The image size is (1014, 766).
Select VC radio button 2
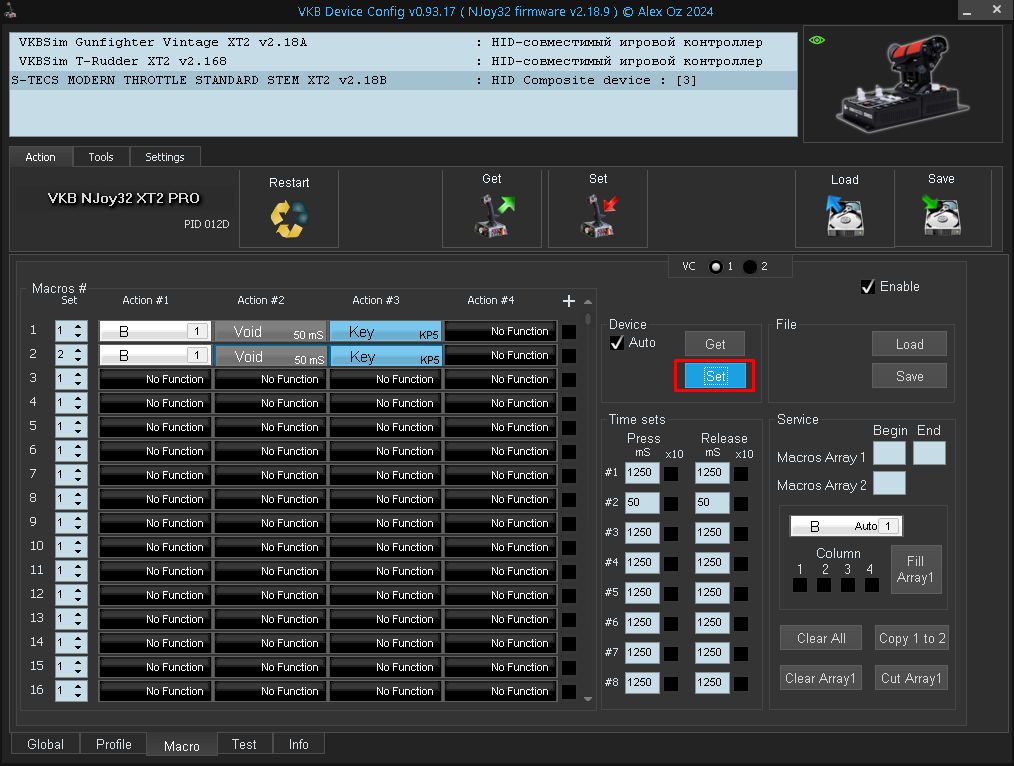(750, 267)
